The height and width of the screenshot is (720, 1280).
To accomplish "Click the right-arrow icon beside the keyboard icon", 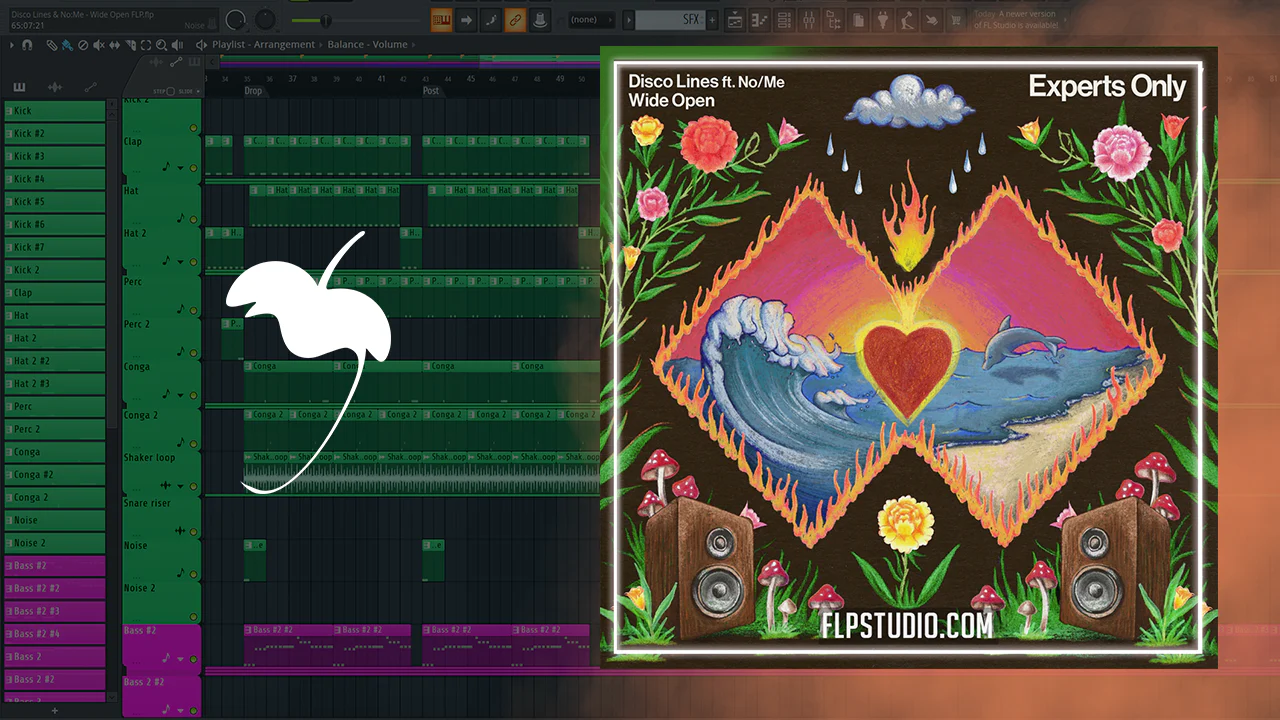I will [x=466, y=19].
